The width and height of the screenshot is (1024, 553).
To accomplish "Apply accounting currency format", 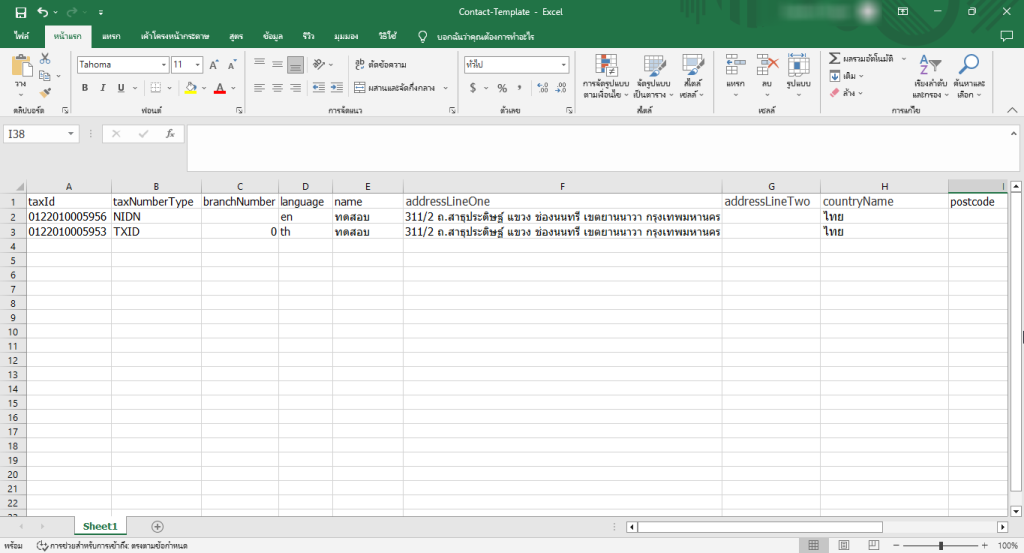I will 473,87.
